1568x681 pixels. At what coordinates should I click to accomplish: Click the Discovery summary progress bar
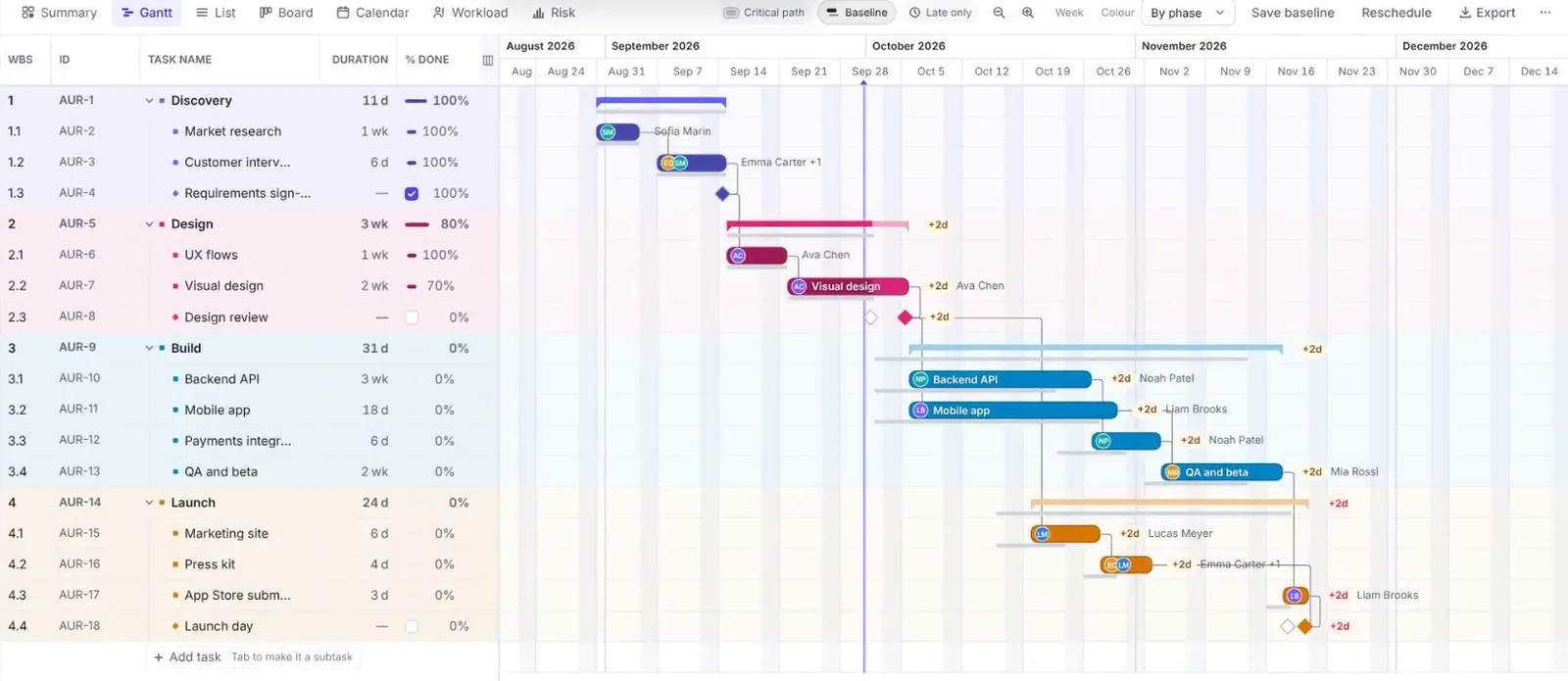click(x=661, y=101)
